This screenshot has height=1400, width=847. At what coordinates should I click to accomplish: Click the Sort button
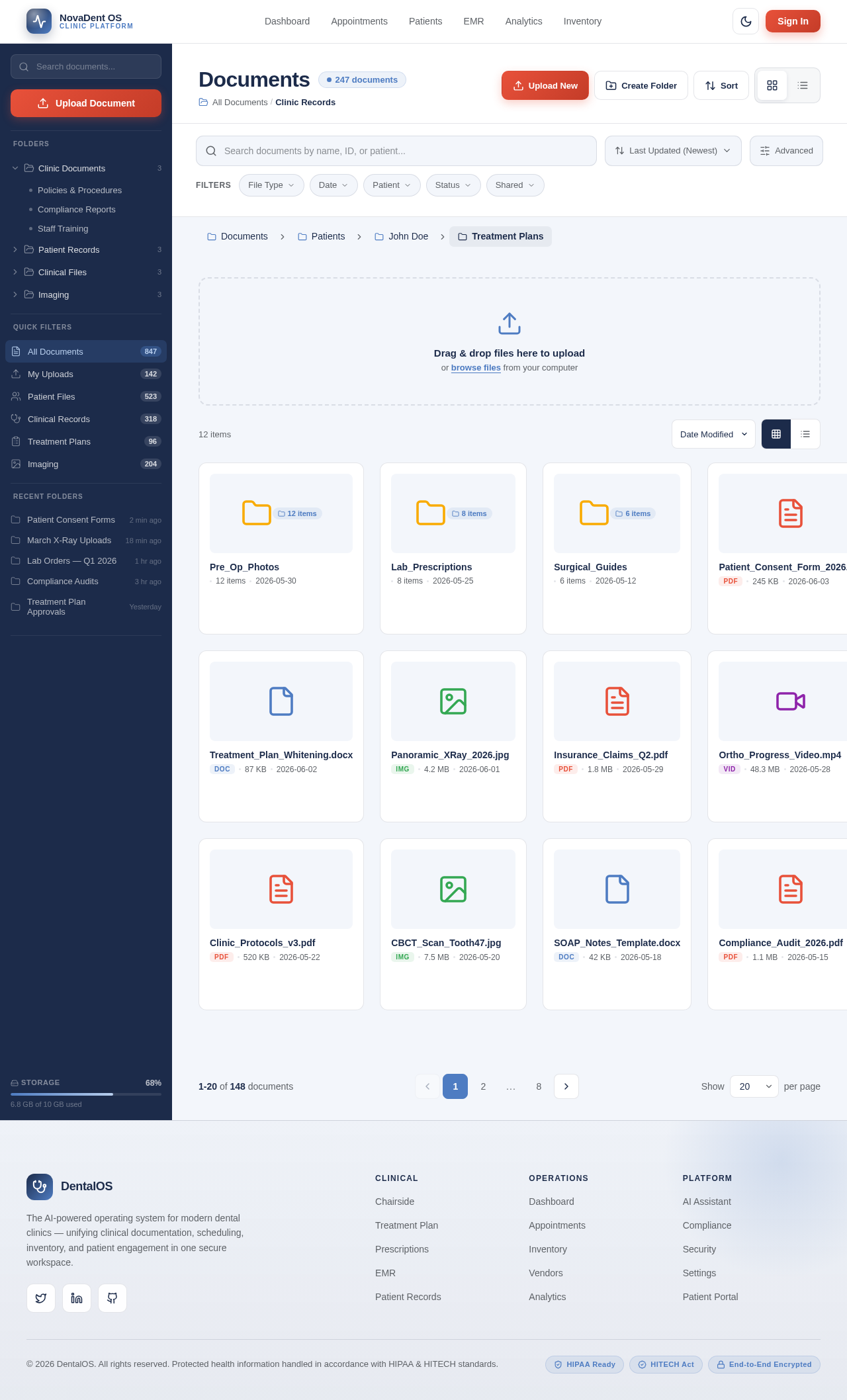click(721, 85)
